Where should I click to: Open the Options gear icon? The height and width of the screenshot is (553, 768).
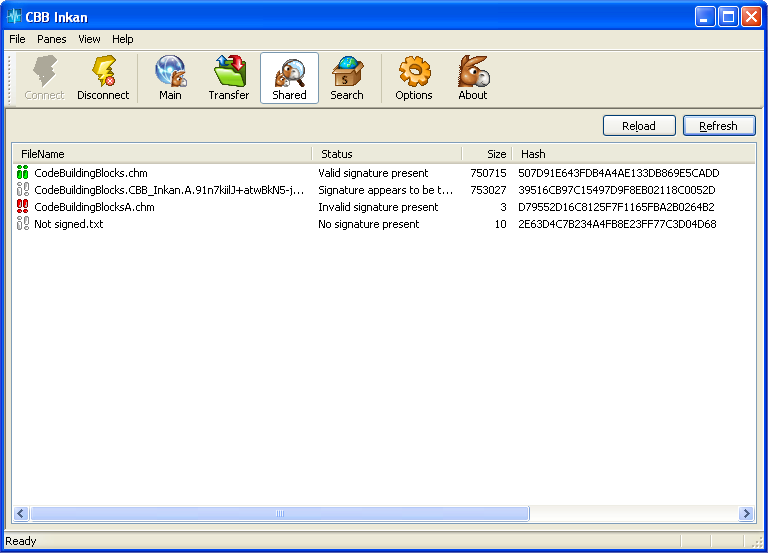pos(414,72)
